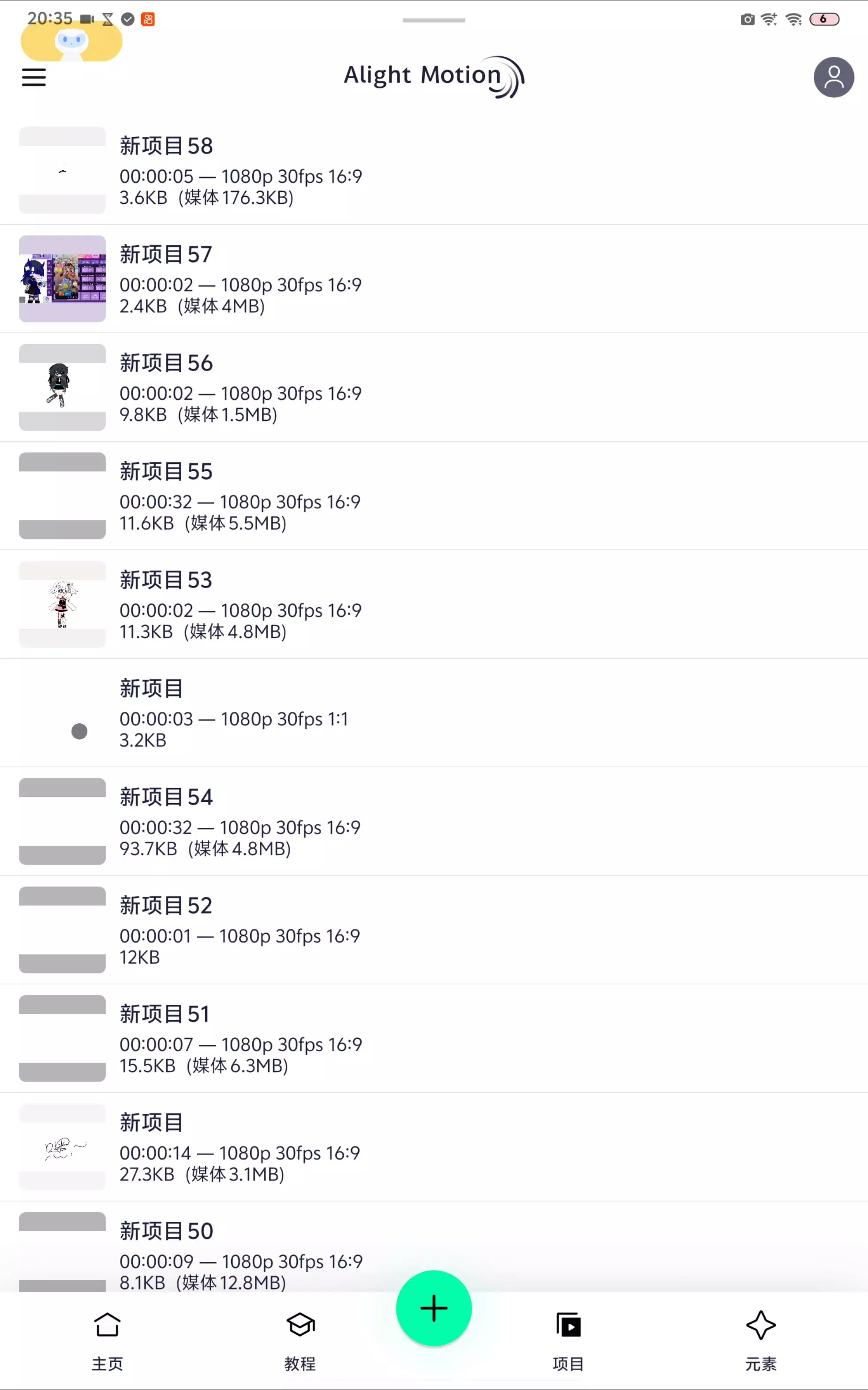Tap the 新项目 53 project thumbnail
868x1390 pixels.
pos(63,604)
